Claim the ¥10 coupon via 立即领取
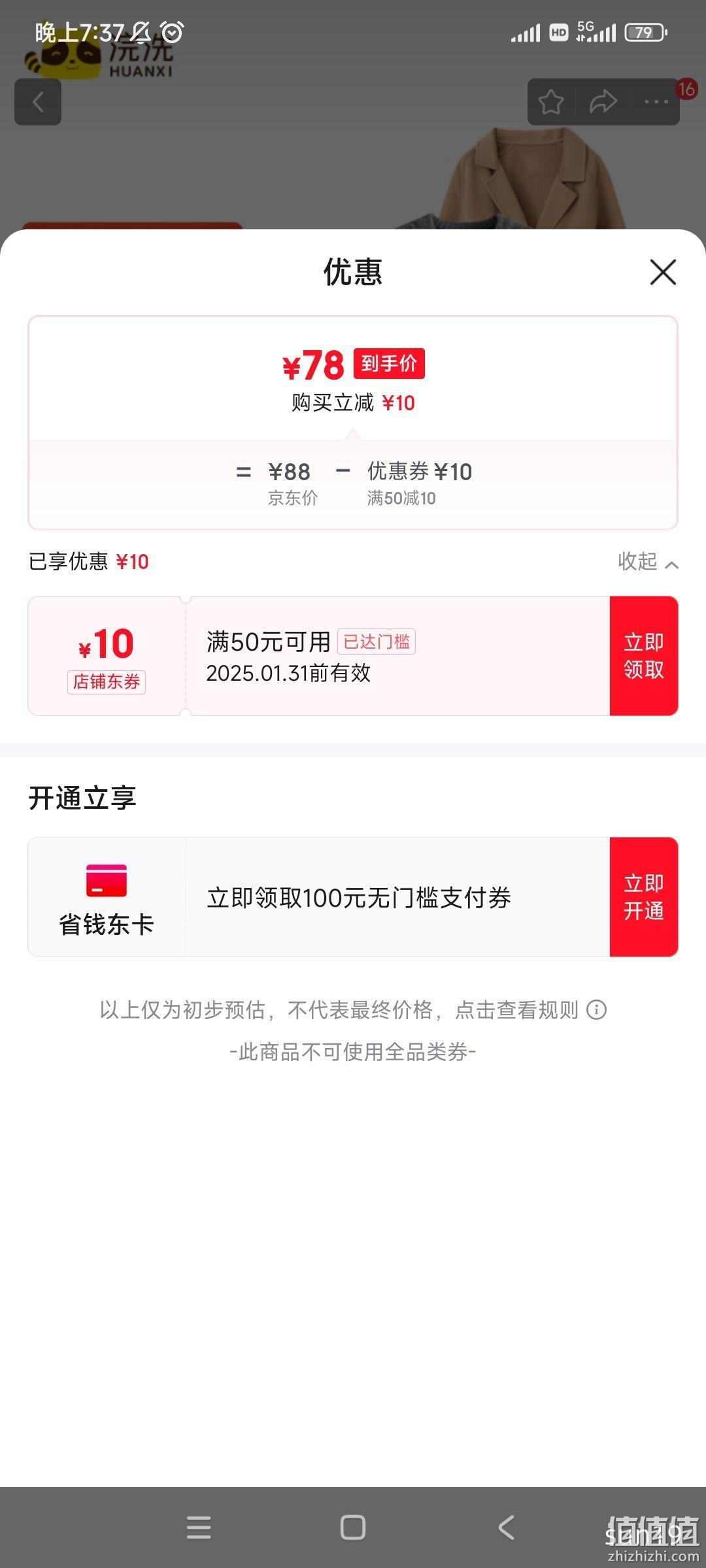 pyautogui.click(x=644, y=656)
